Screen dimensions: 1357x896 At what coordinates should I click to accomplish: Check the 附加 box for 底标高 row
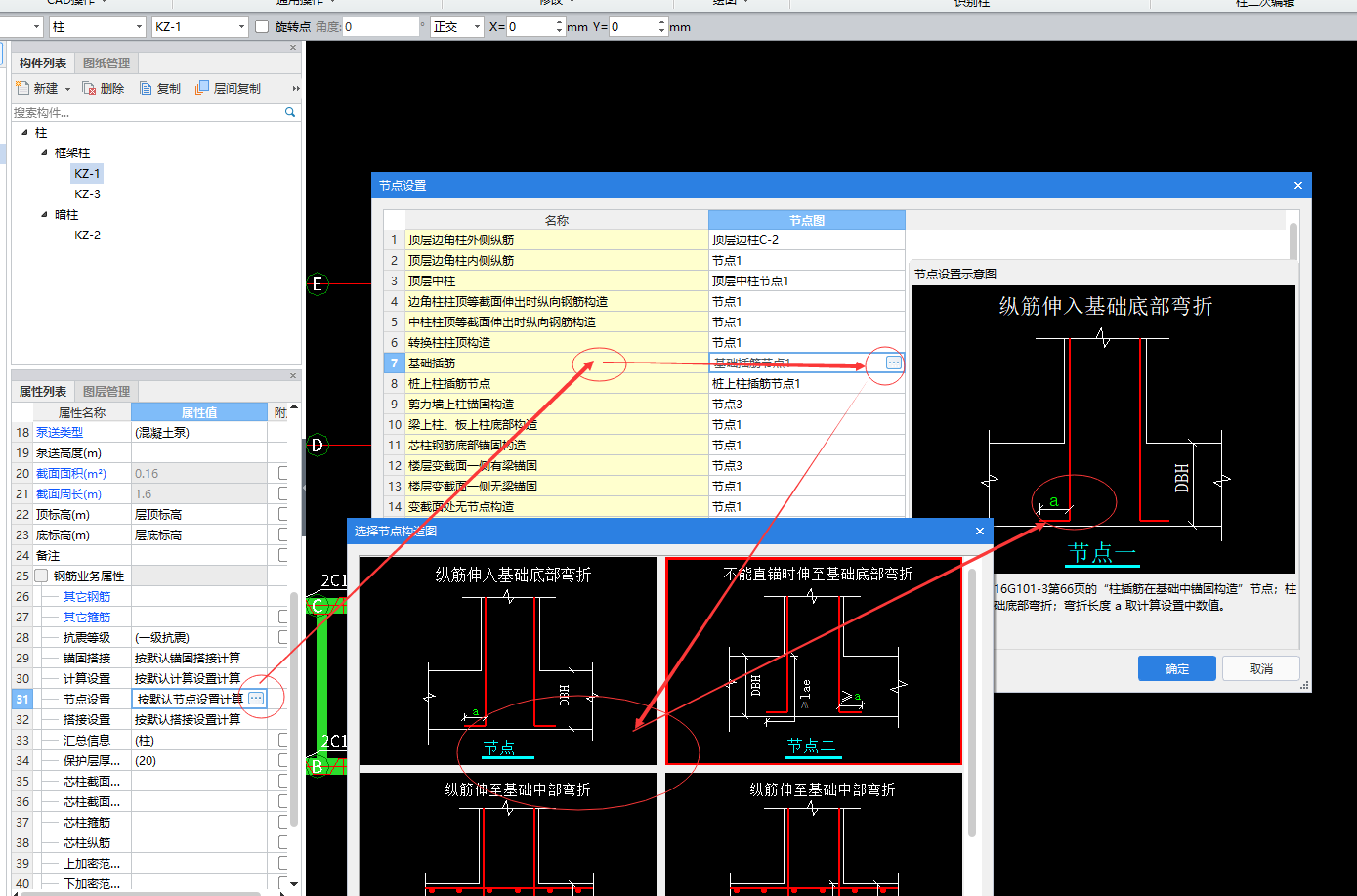coord(283,534)
